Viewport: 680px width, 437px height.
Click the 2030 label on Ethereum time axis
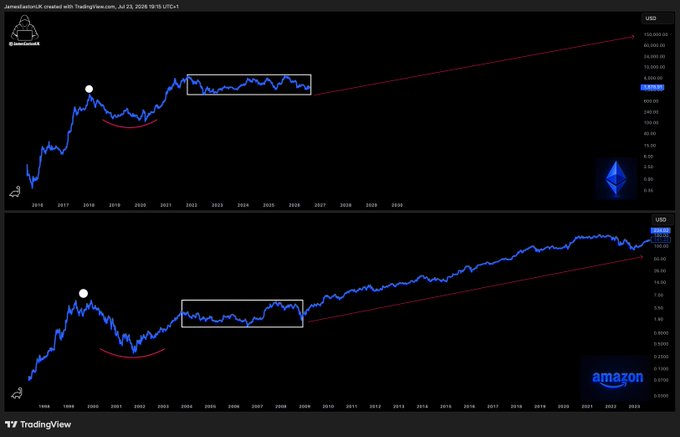click(x=397, y=205)
